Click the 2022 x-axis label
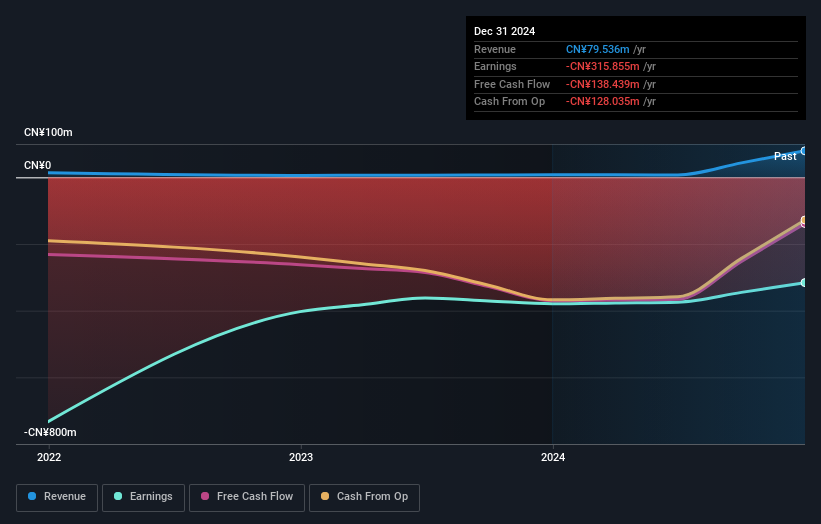This screenshot has height=524, width=821. pyautogui.click(x=49, y=458)
